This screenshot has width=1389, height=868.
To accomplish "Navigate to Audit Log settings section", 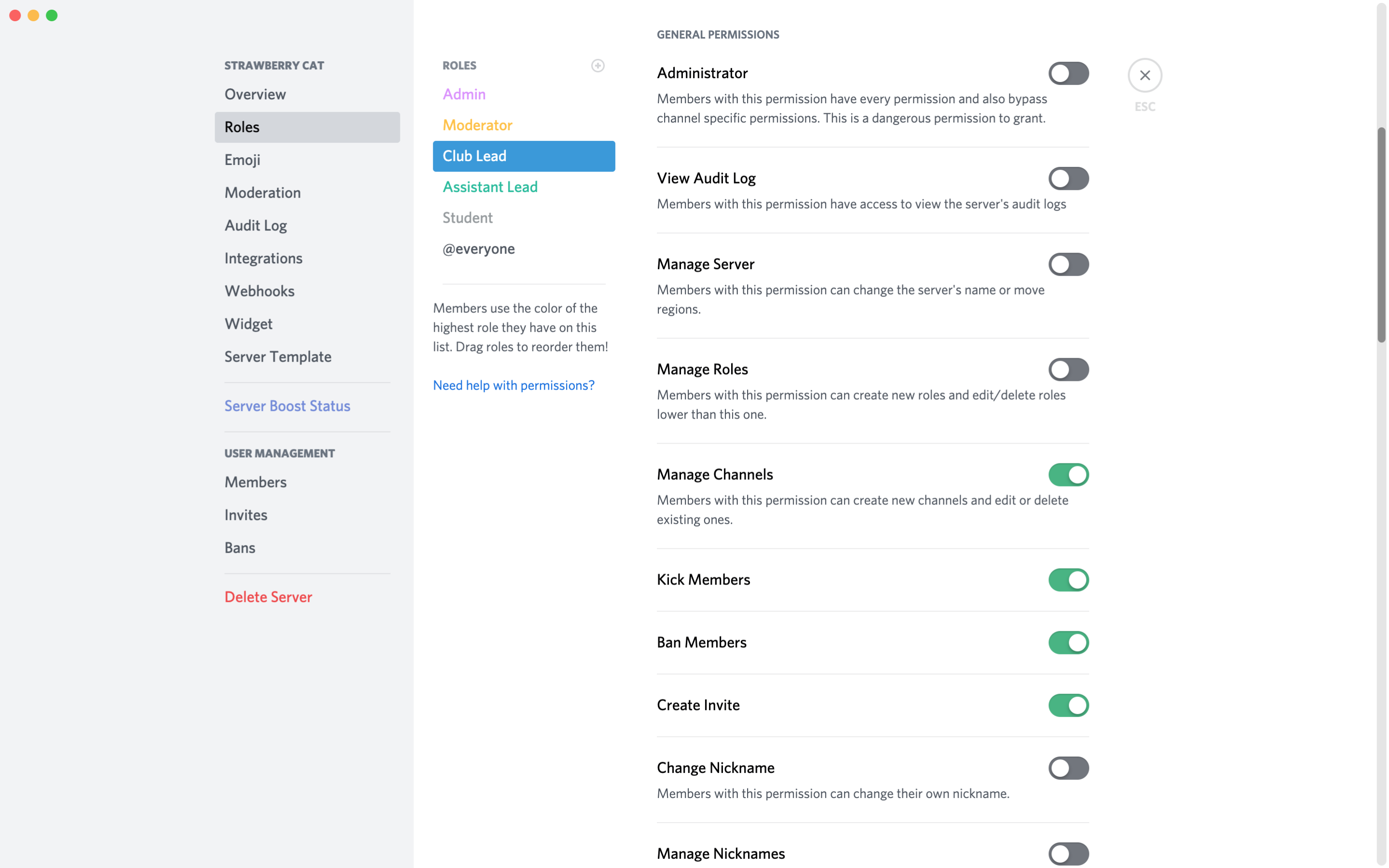I will pos(255,225).
